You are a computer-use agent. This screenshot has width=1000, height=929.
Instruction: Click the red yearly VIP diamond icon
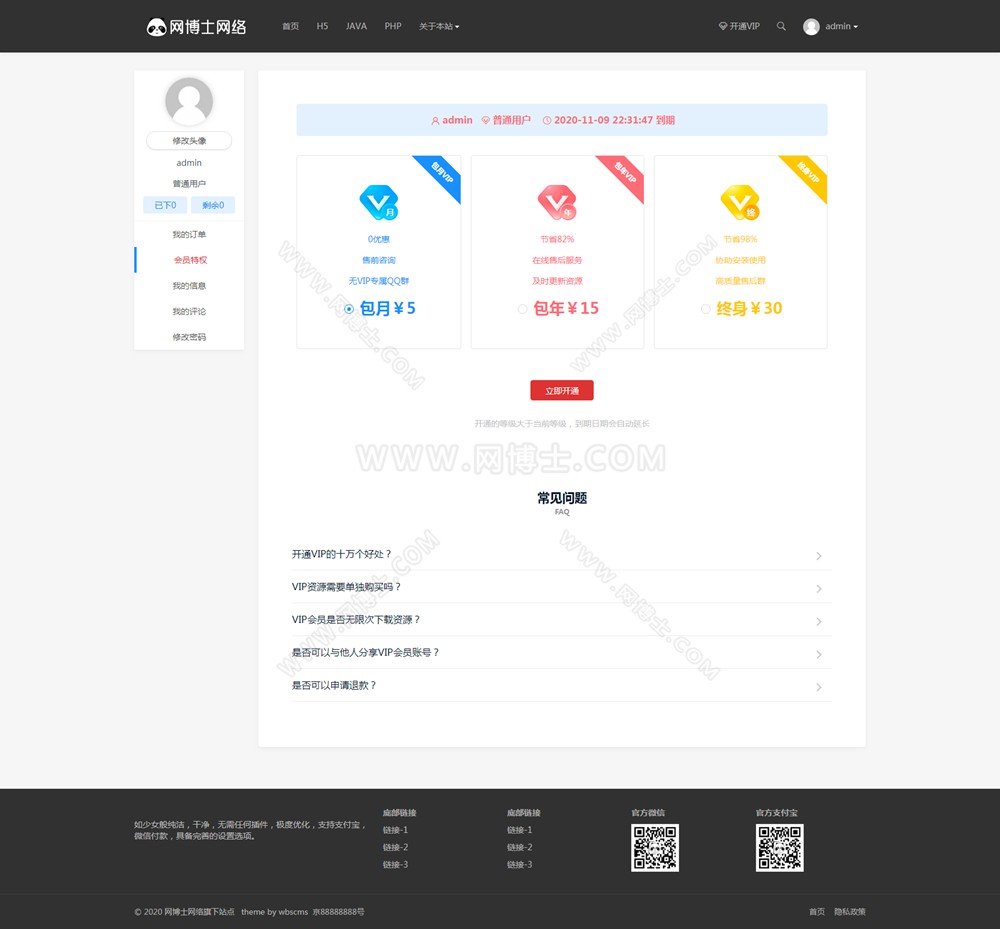557,203
